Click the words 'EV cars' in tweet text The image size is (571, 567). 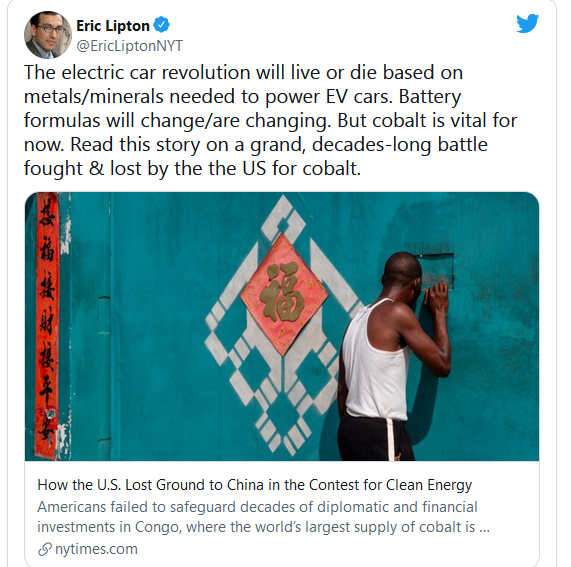pyautogui.click(x=363, y=97)
